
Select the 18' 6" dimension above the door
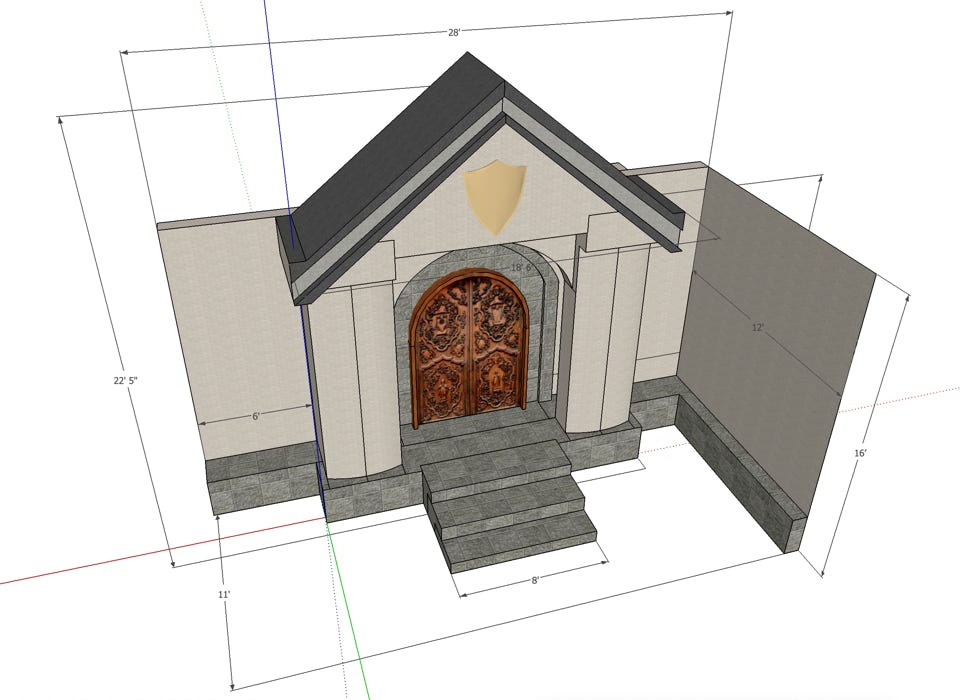coord(521,268)
